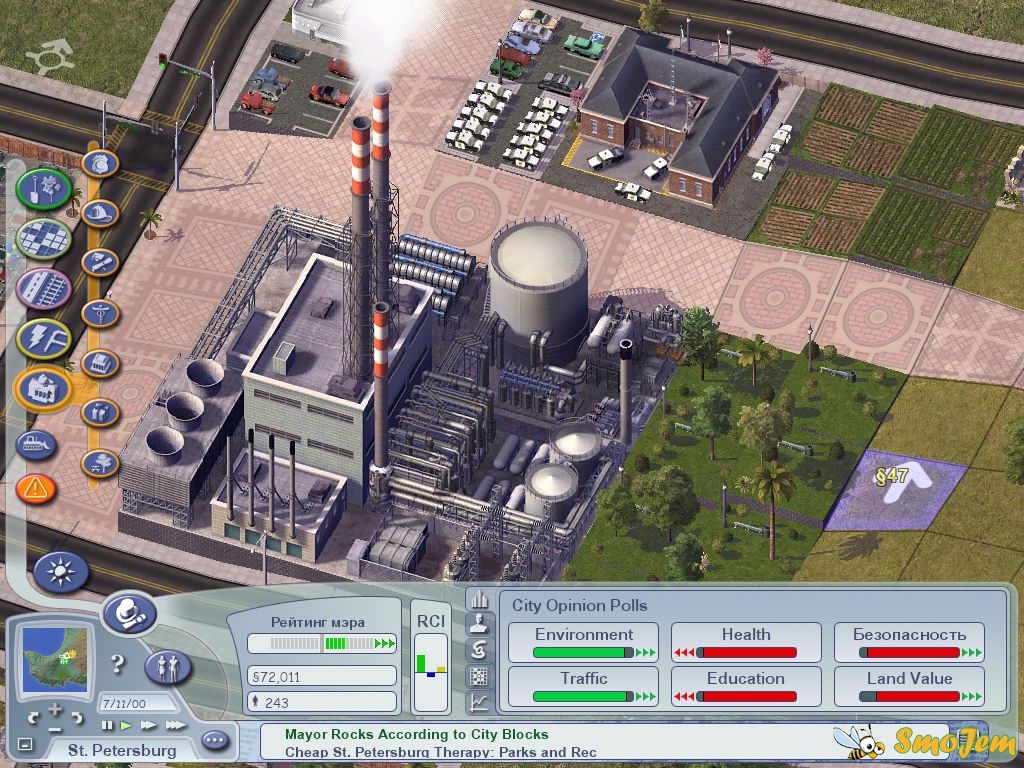This screenshot has width=1024, height=768.
Task: Open the opinion polls bar-chart tab
Action: point(479,600)
